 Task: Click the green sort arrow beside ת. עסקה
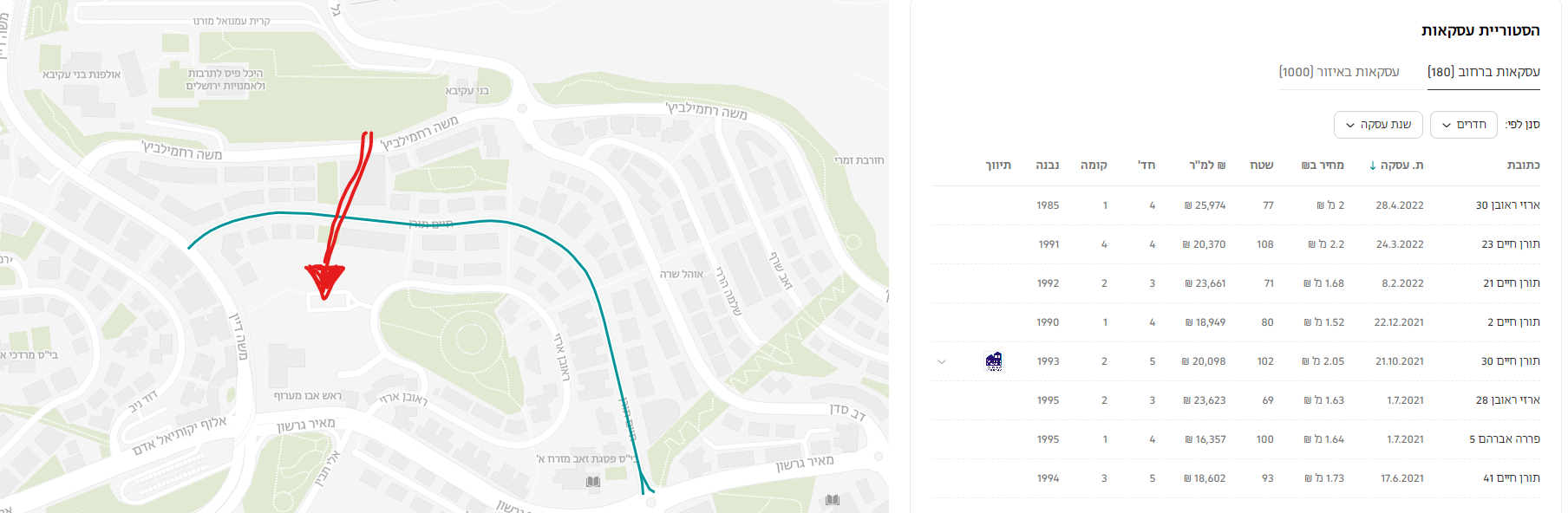tap(1373, 166)
